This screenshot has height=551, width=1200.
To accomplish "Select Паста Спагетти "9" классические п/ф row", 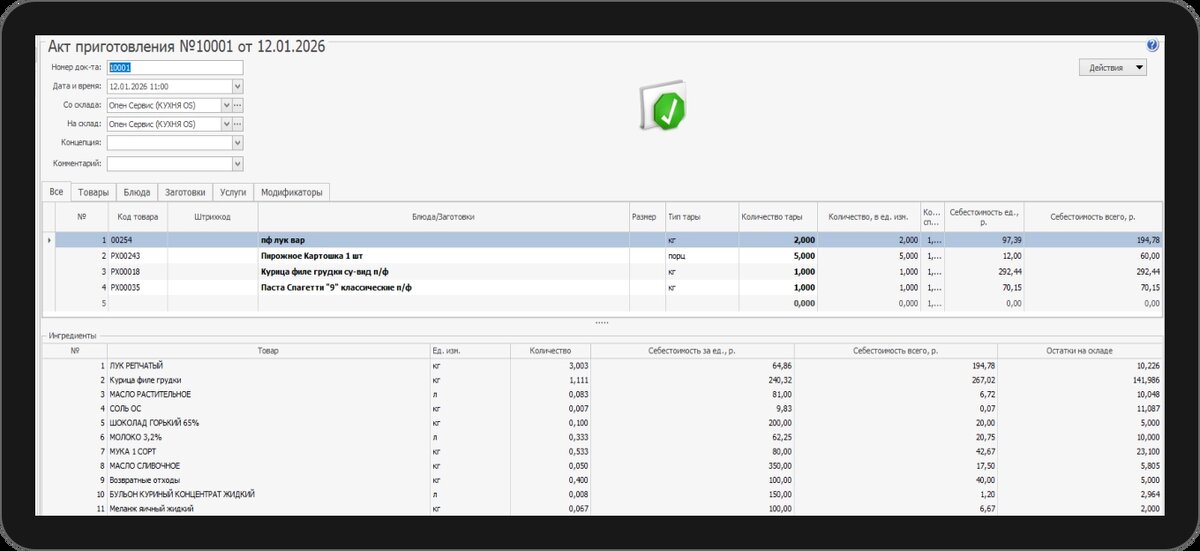I will point(603,287).
